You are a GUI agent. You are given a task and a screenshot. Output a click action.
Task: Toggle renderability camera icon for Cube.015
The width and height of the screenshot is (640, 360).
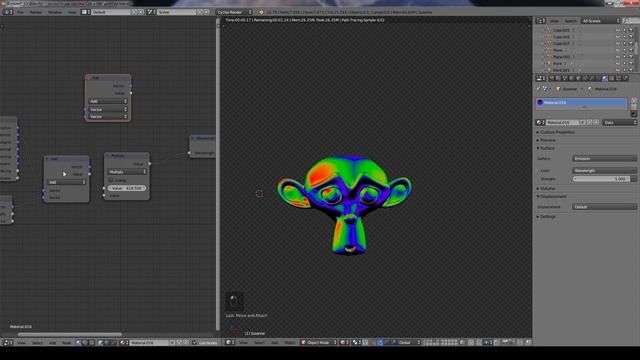[631, 30]
